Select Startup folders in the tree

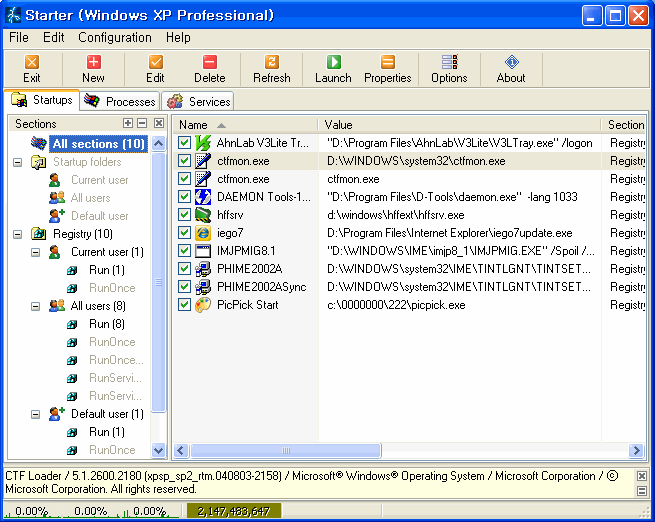(87, 162)
